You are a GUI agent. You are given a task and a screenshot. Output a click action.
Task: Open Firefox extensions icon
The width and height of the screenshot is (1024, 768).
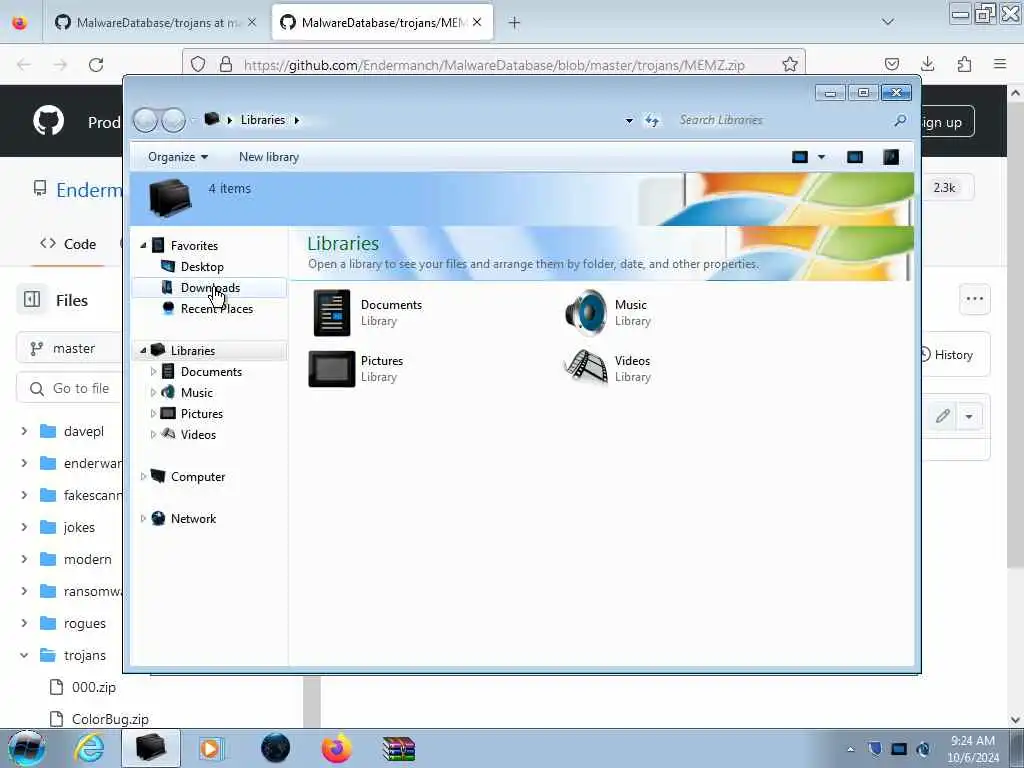[x=964, y=64]
